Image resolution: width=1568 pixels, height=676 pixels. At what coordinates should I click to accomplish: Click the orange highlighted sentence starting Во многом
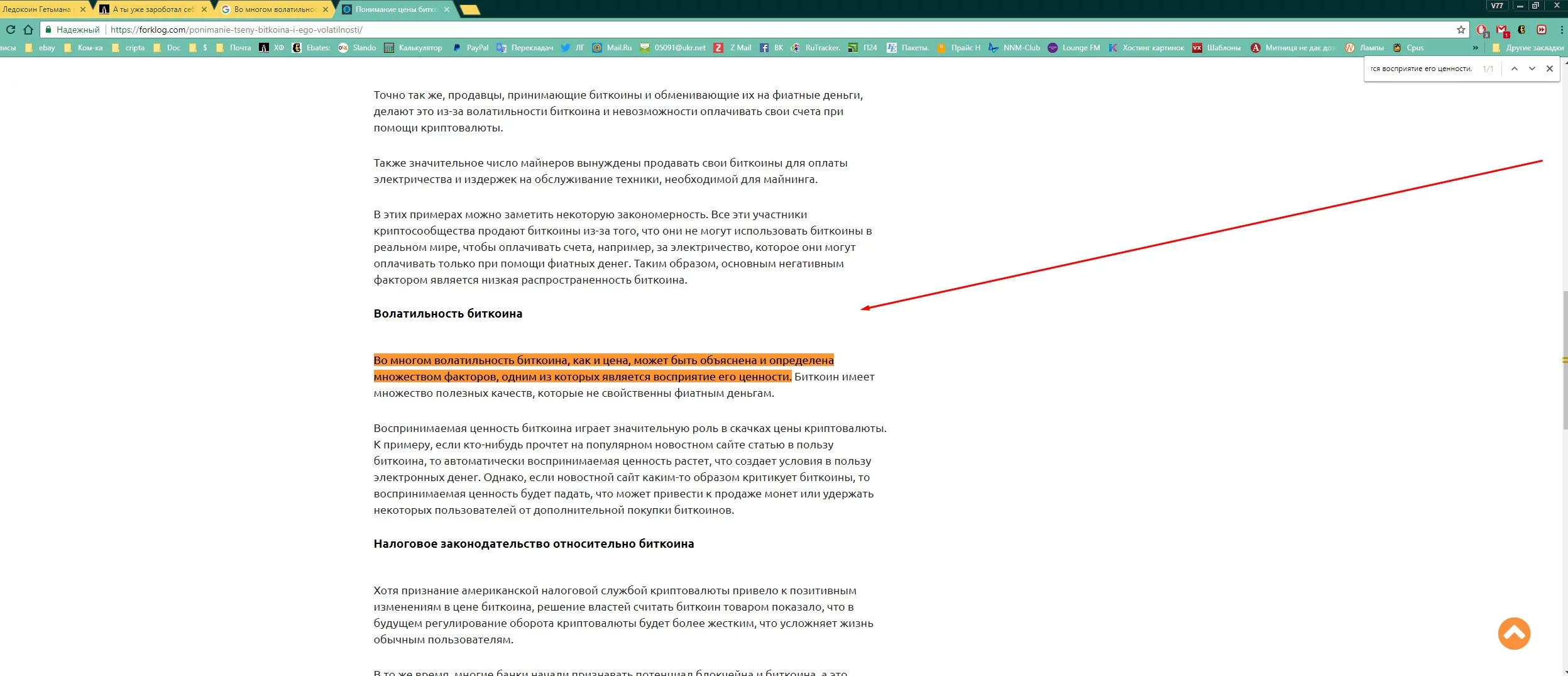tap(603, 368)
